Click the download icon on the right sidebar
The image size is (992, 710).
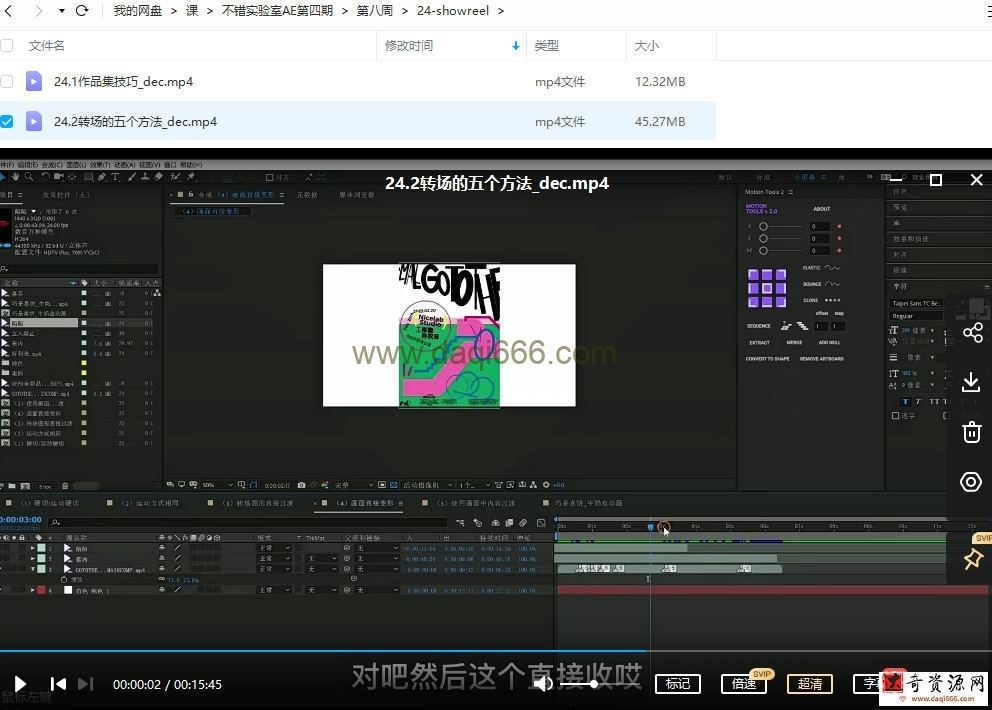point(971,382)
